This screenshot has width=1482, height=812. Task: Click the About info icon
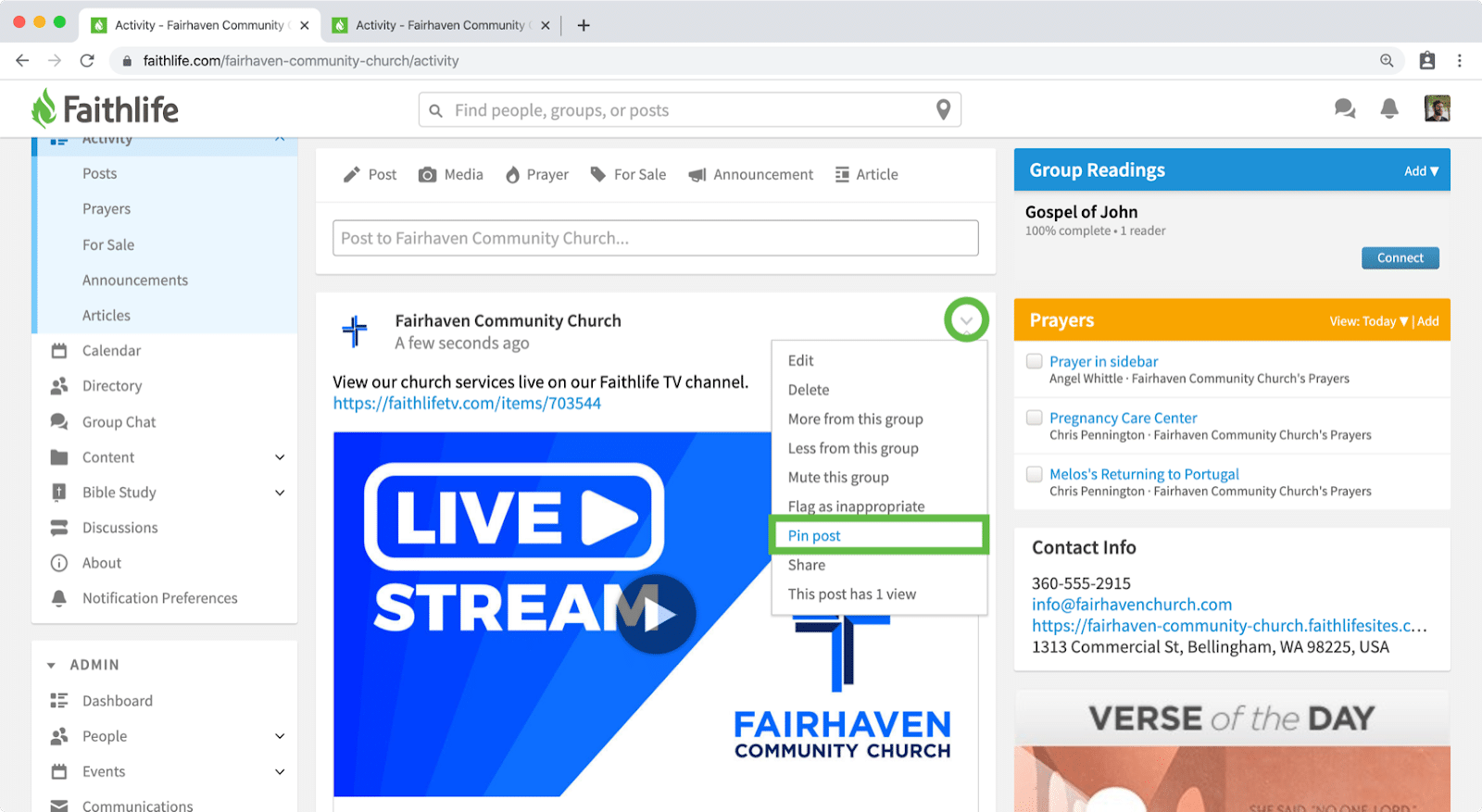click(59, 563)
